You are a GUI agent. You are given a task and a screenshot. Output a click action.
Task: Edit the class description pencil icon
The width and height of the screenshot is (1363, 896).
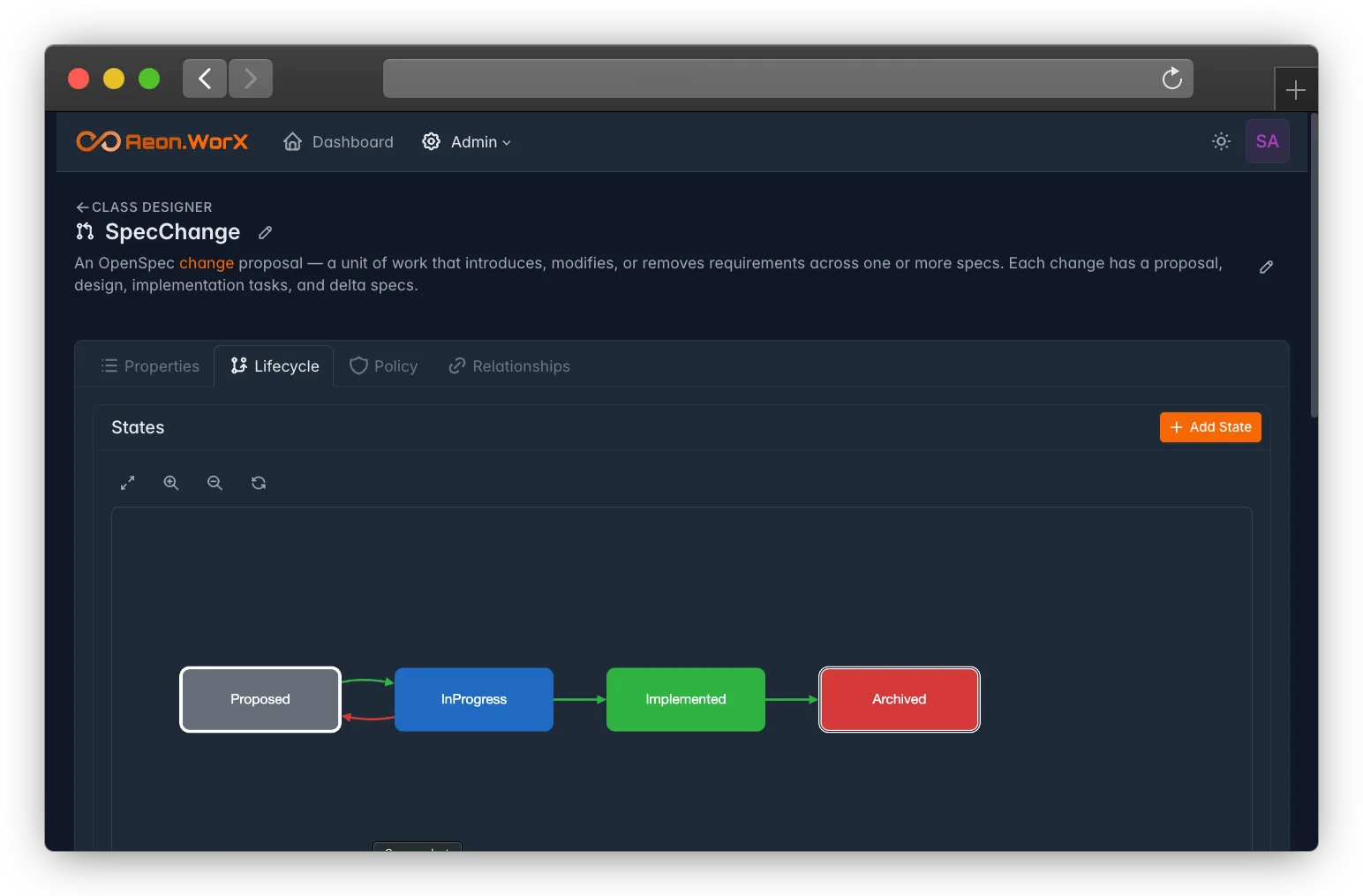(x=1266, y=267)
